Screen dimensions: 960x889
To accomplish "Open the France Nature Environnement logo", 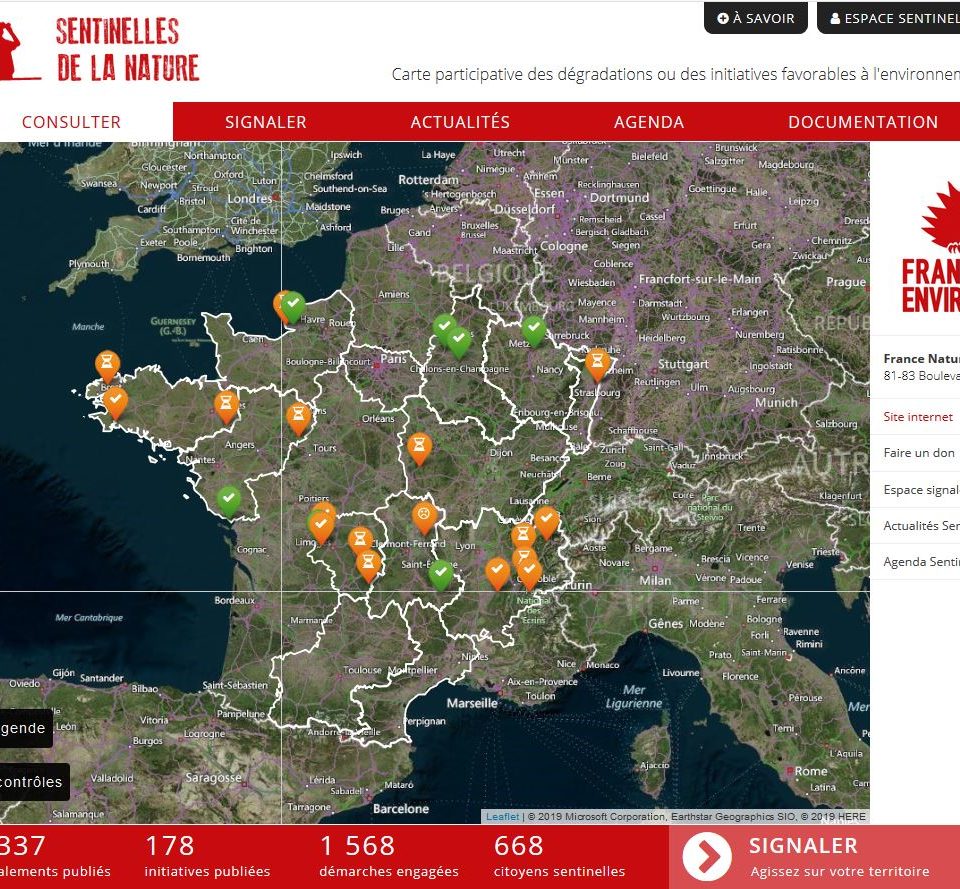I will pyautogui.click(x=931, y=247).
